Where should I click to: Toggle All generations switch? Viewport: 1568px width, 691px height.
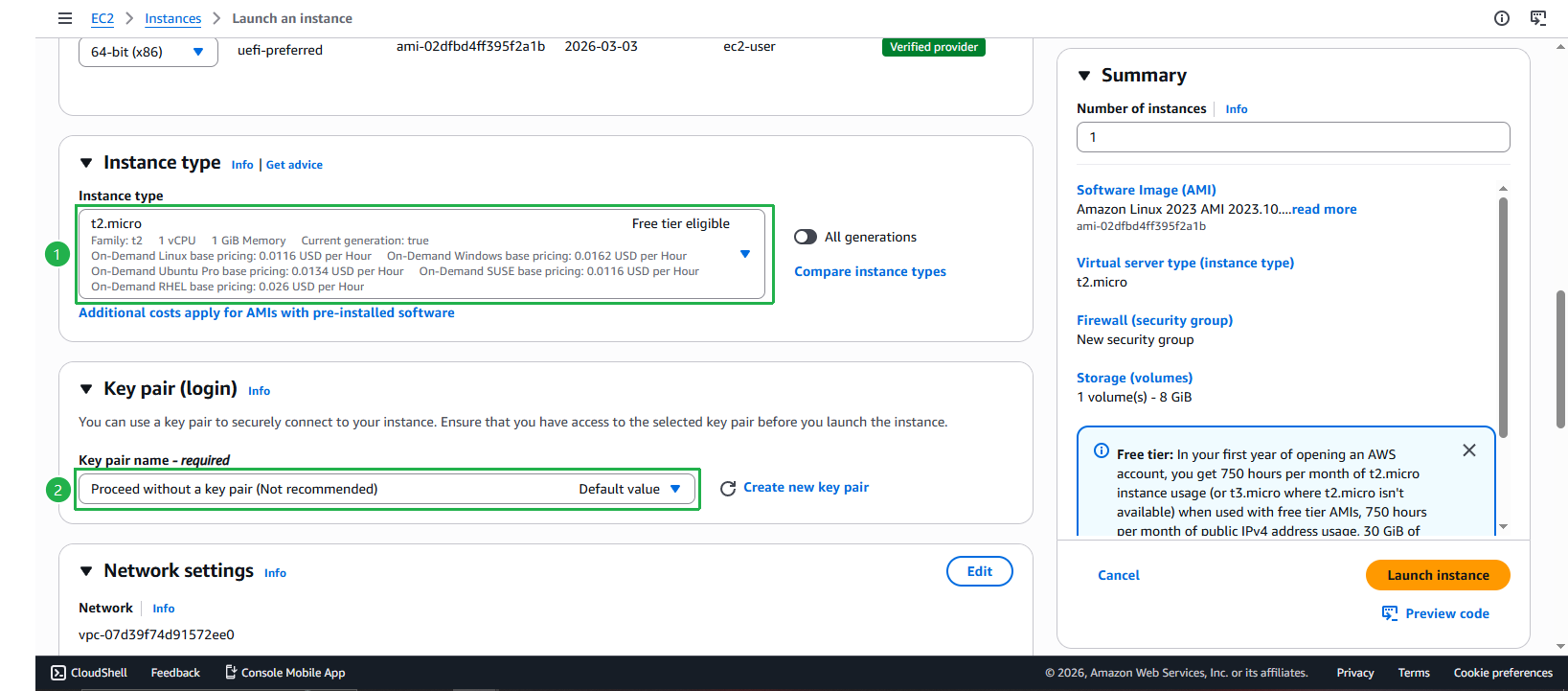[806, 237]
